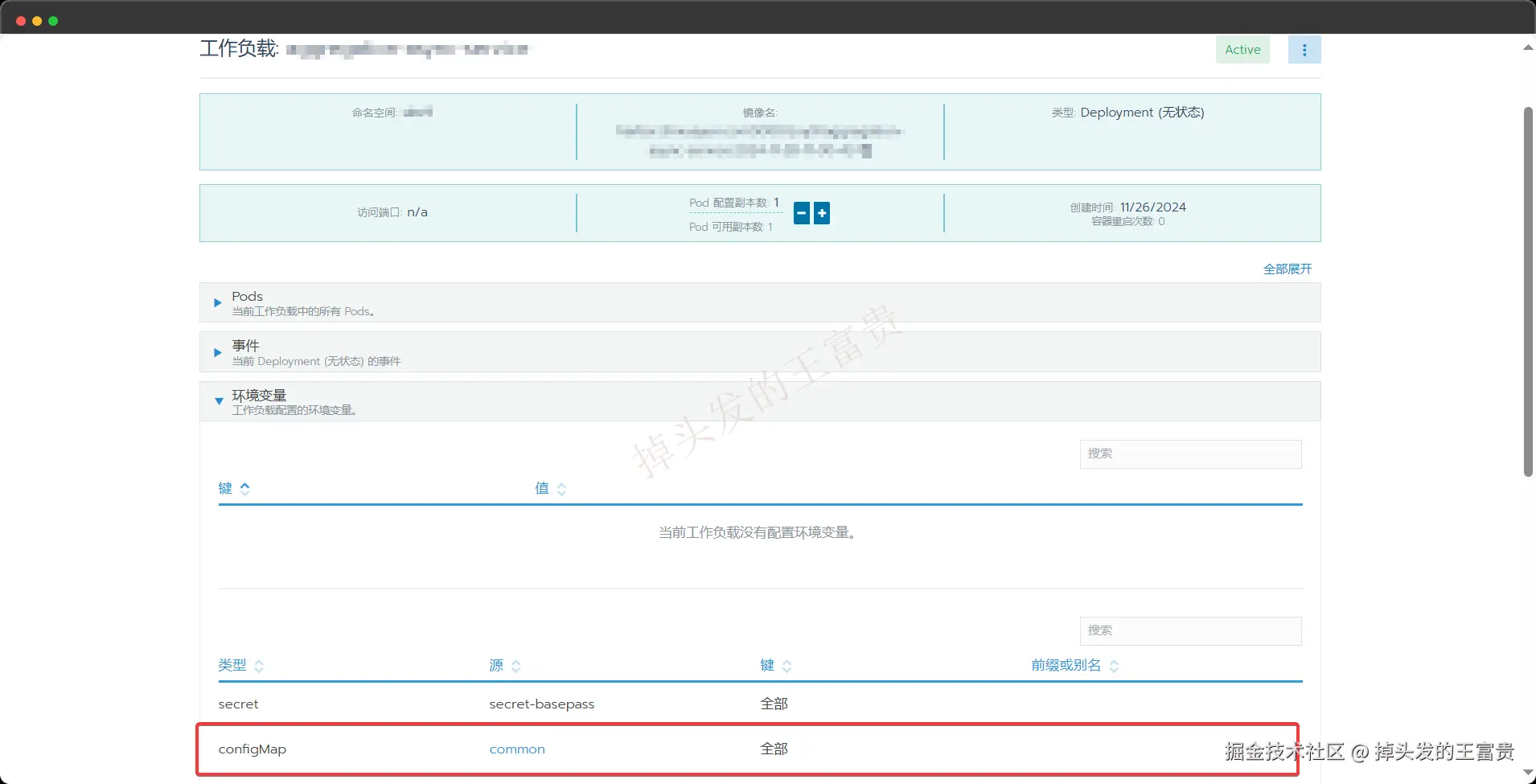Viewport: 1536px width, 784px height.
Task: Click the scrollbar up arrow
Action: point(1528,47)
